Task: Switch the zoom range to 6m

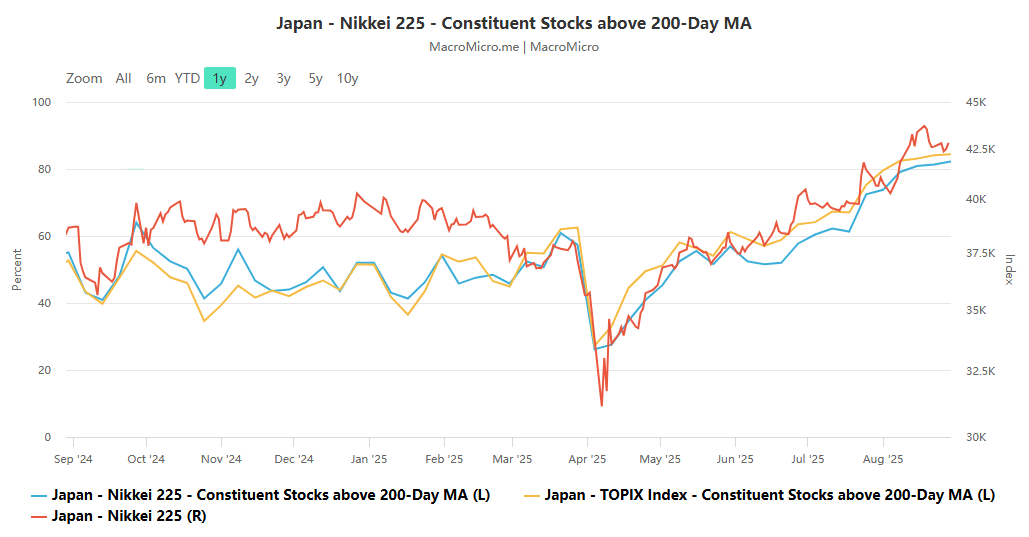Action: [156, 78]
